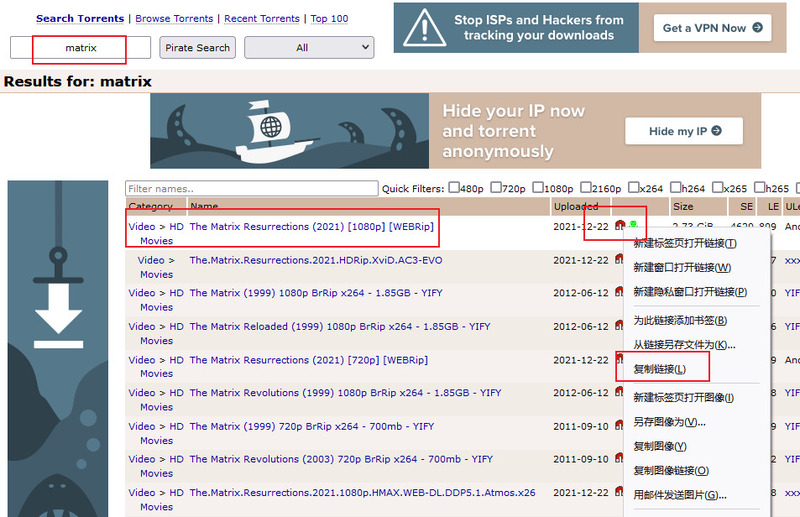The height and width of the screenshot is (517, 800).
Task: Open The Matrix Resurrections (2021) [1080p] [WEBRip]
Action: (x=311, y=227)
